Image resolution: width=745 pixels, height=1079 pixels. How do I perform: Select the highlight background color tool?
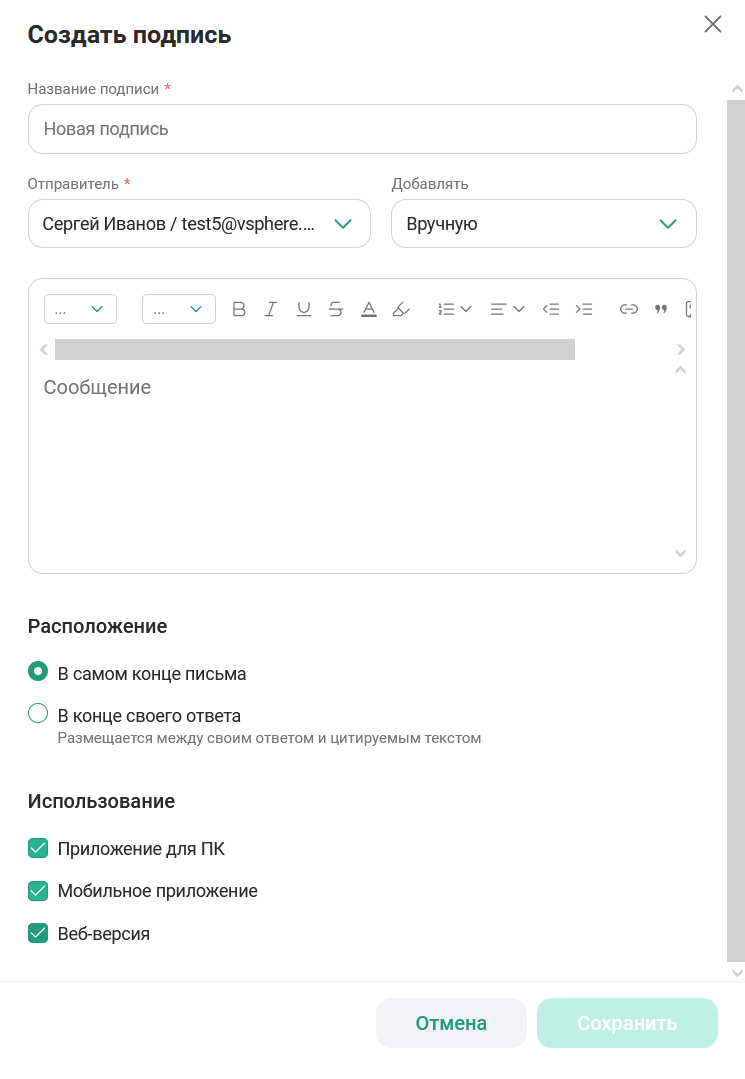click(x=401, y=309)
